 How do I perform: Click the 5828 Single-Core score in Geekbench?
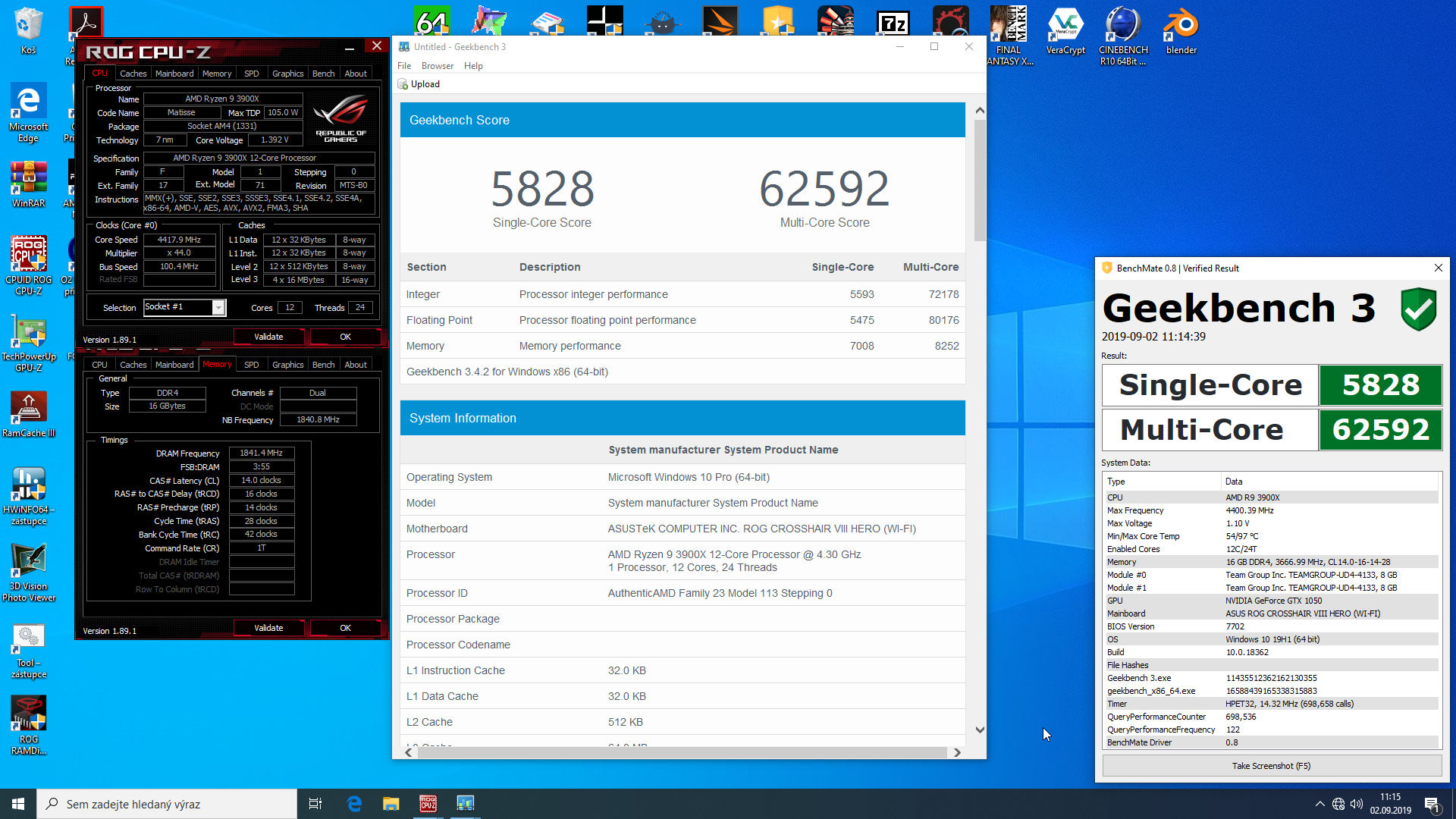(x=542, y=189)
